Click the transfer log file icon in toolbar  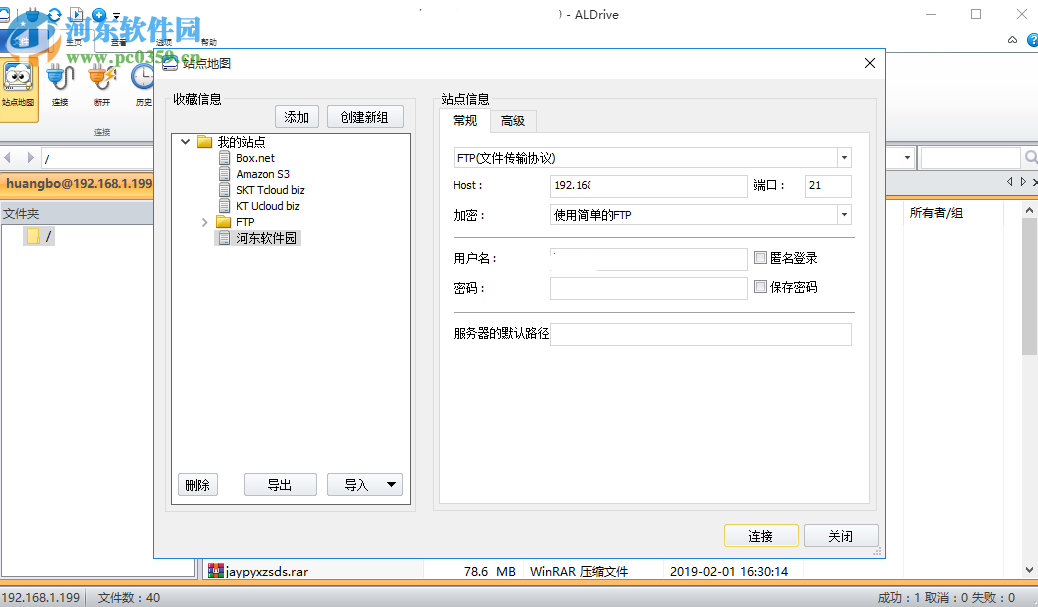[77, 14]
